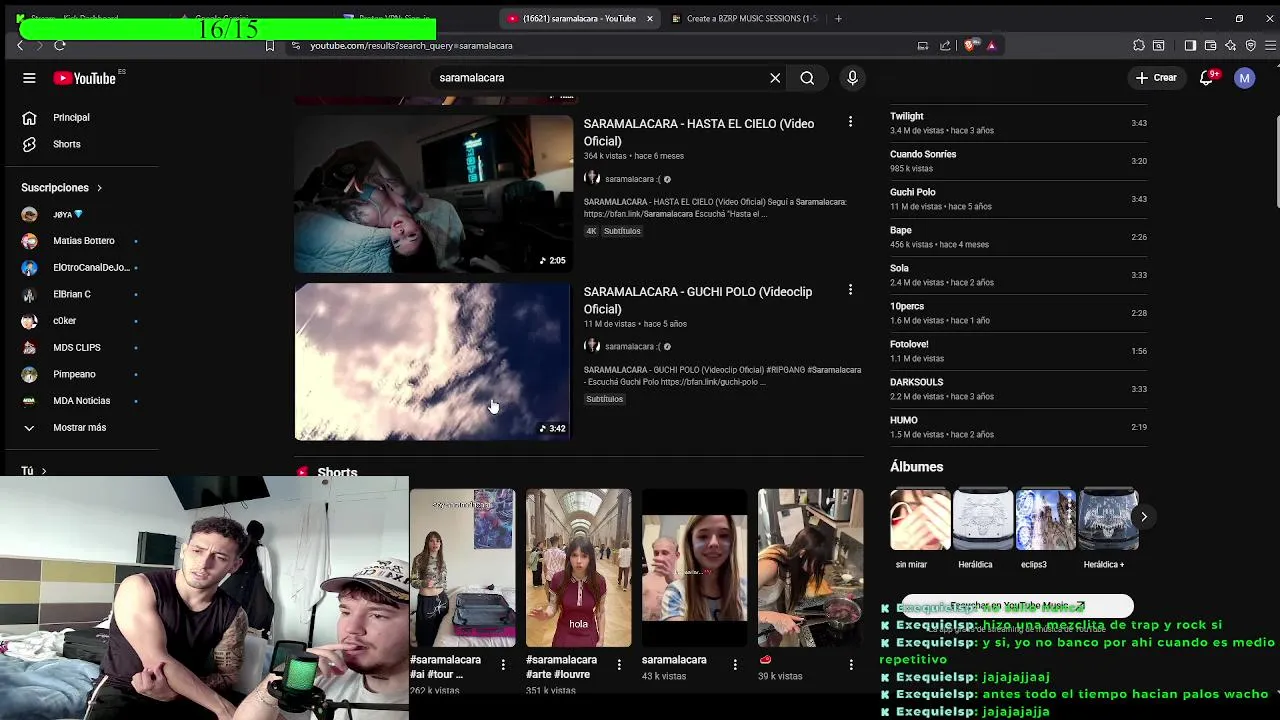Open HASTA EL CIELO video title
1280x720 pixels.
click(x=699, y=132)
